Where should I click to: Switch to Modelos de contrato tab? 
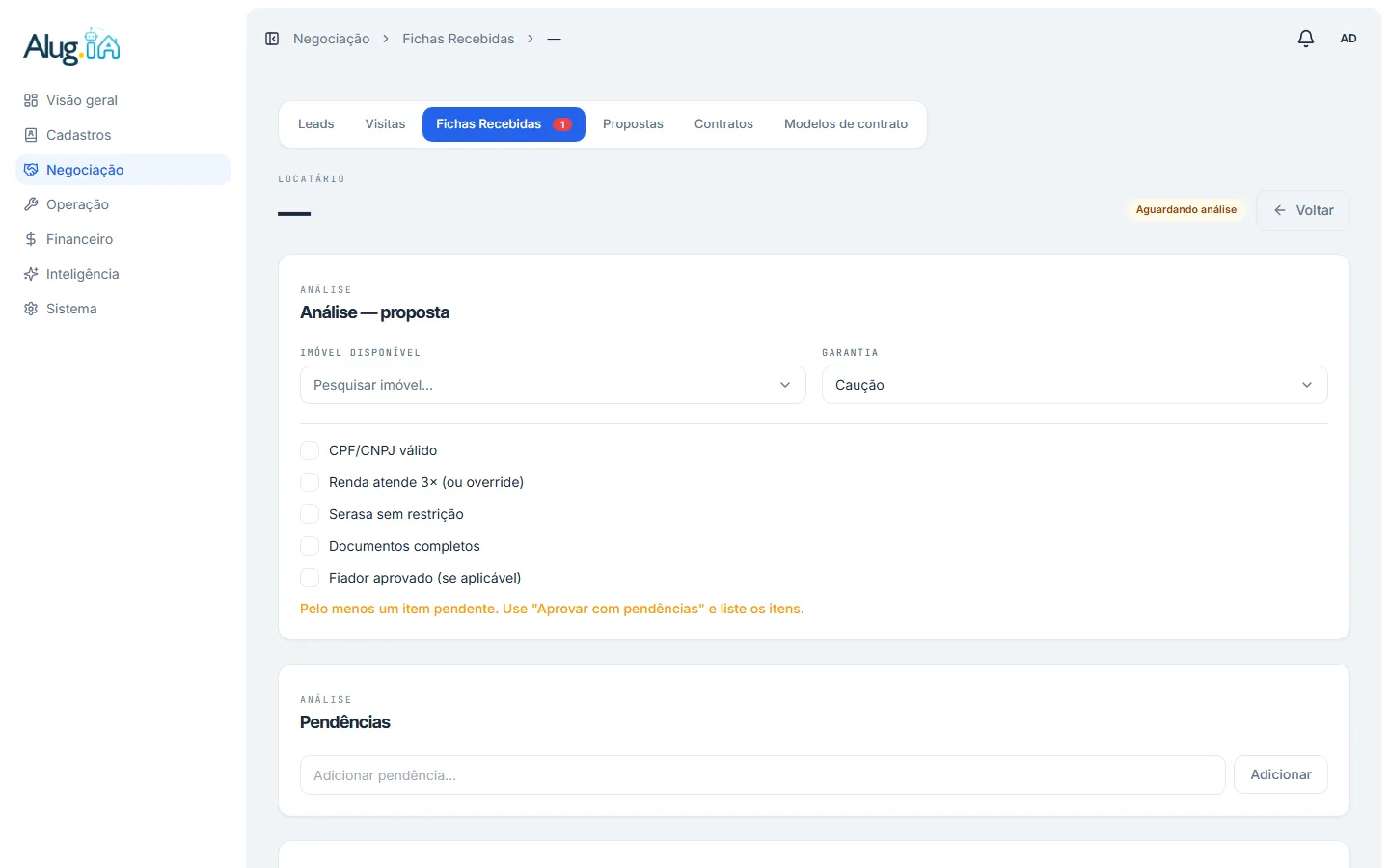pyautogui.click(x=846, y=124)
